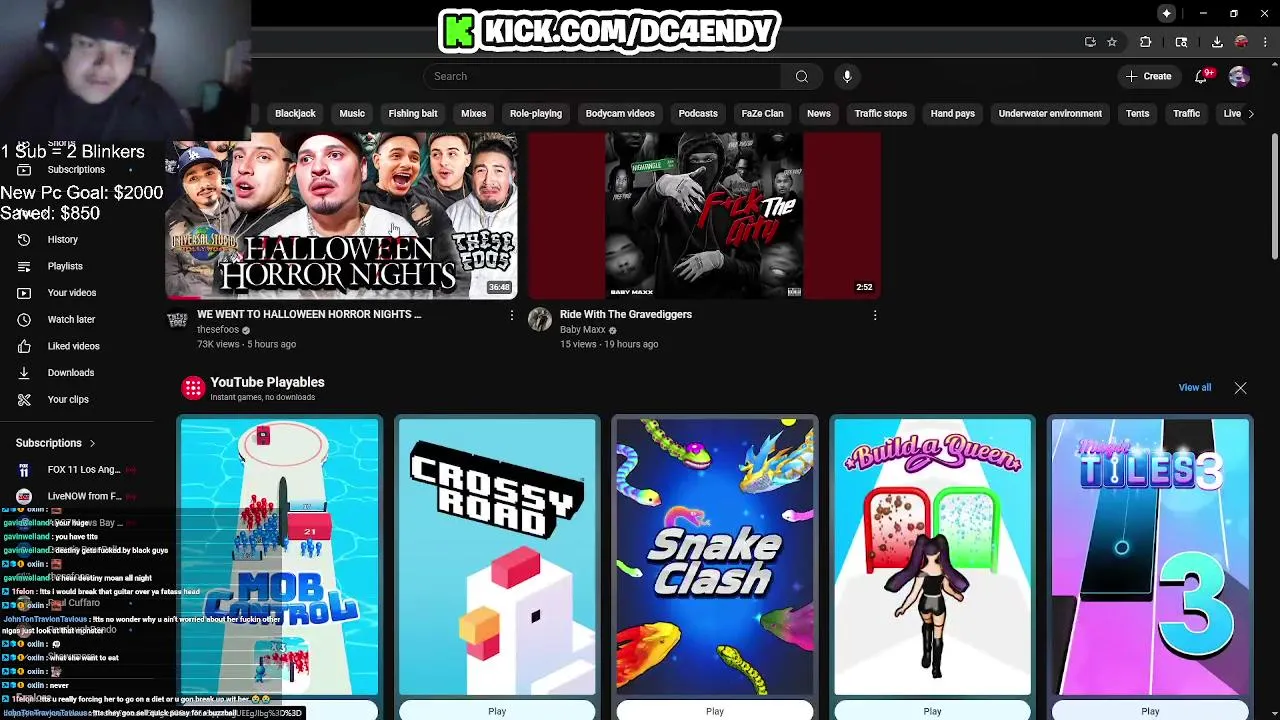Open Subscriptions item in sidebar
1280x720 pixels.
pos(77,169)
